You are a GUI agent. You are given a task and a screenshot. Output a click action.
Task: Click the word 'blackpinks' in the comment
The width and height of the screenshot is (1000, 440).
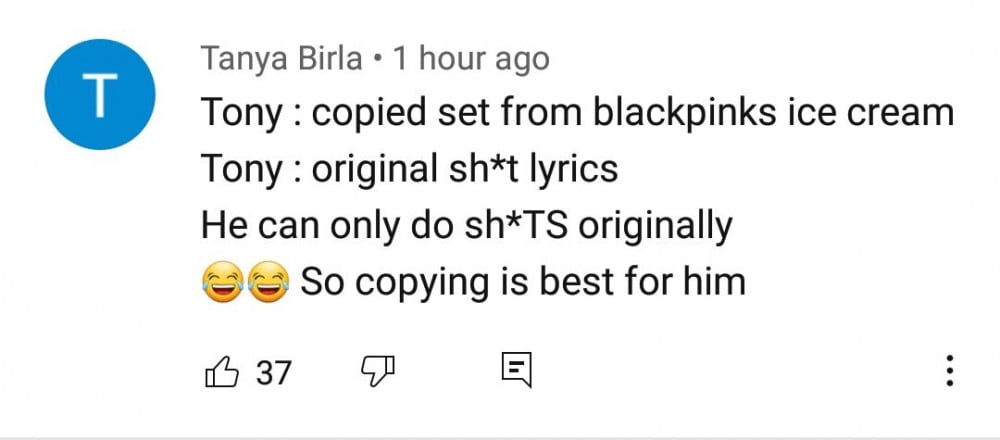(x=685, y=114)
